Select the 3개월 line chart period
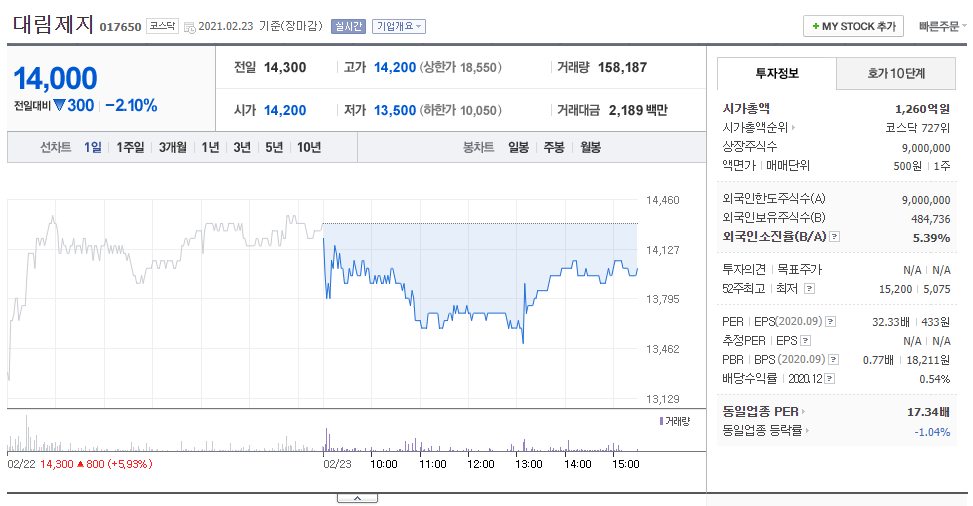The image size is (973, 506). coord(173,147)
